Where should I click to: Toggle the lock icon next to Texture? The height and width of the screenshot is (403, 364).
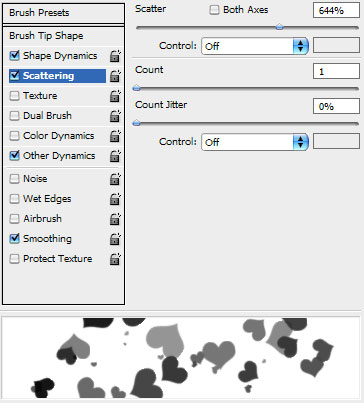[x=115, y=96]
